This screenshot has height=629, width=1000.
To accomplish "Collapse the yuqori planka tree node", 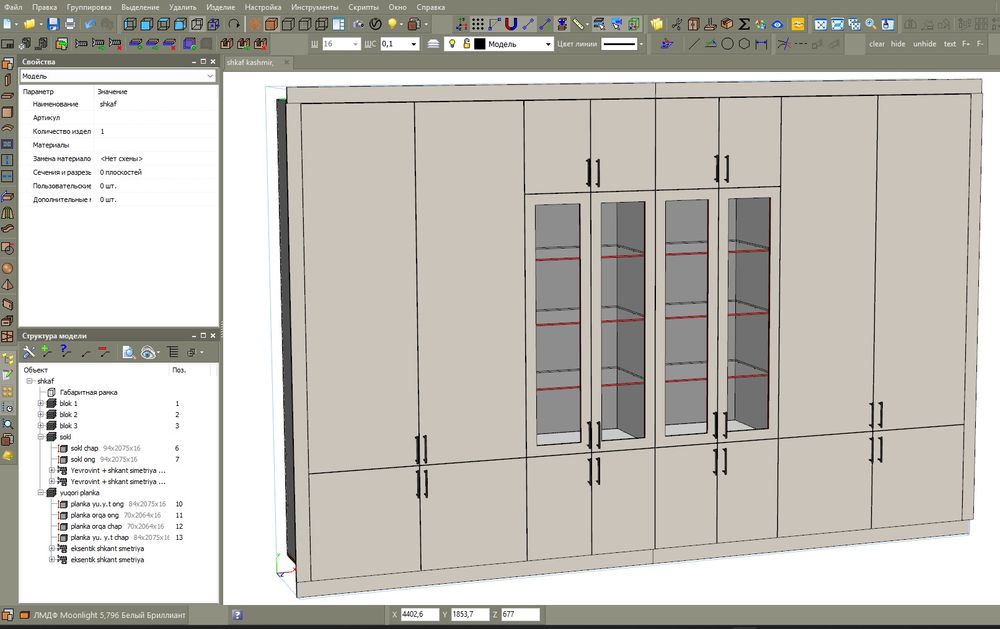I will pos(40,493).
